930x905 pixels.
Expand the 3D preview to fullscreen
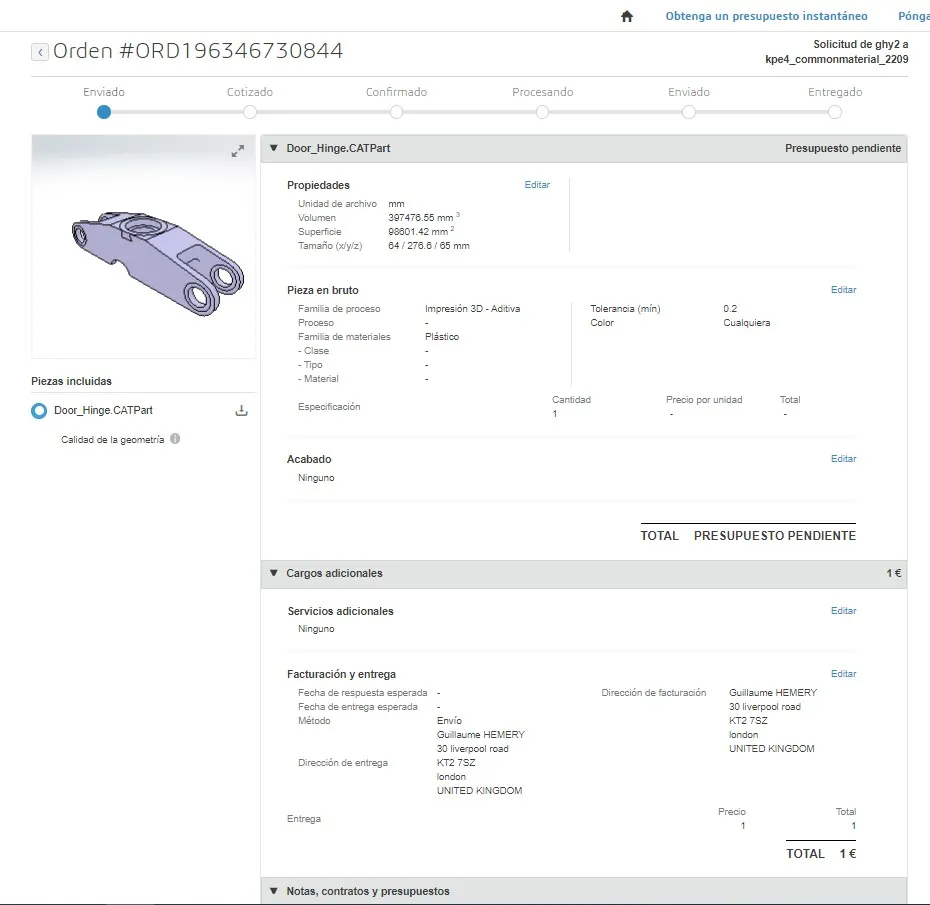click(x=237, y=151)
